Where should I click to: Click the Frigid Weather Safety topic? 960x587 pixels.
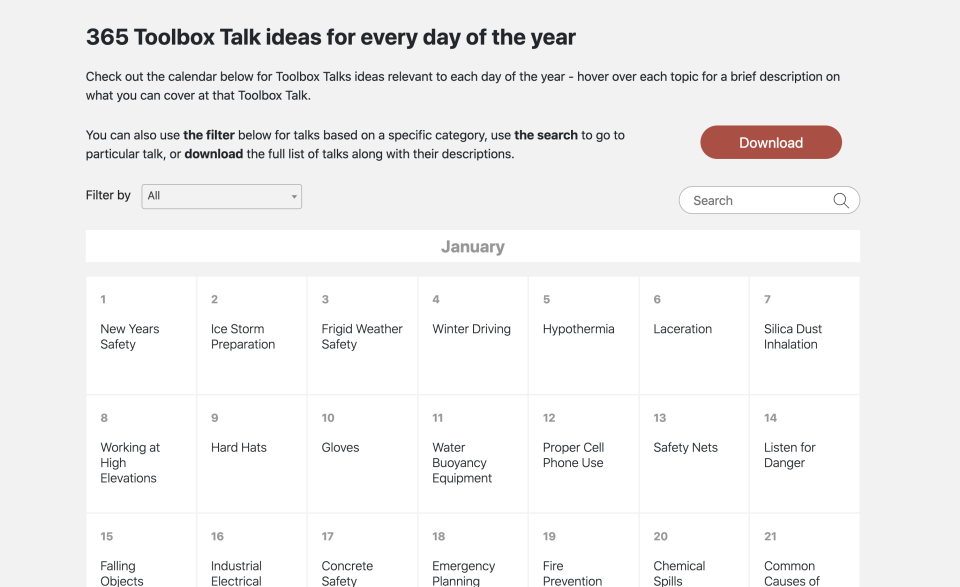(361, 336)
